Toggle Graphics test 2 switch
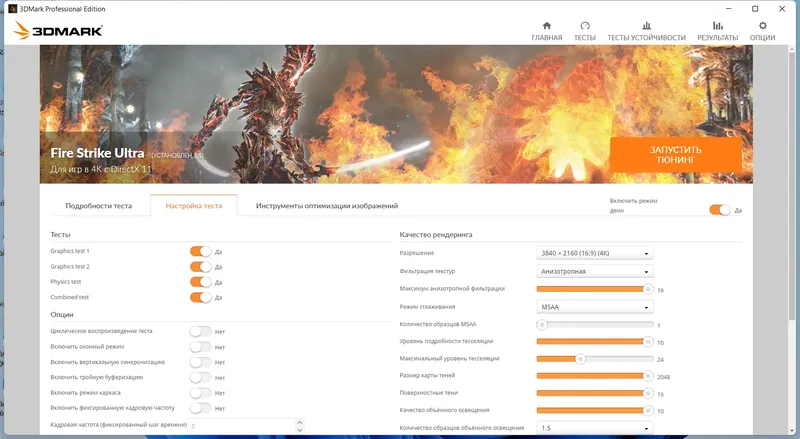Screen dimensions: 800x439 [x=201, y=266]
